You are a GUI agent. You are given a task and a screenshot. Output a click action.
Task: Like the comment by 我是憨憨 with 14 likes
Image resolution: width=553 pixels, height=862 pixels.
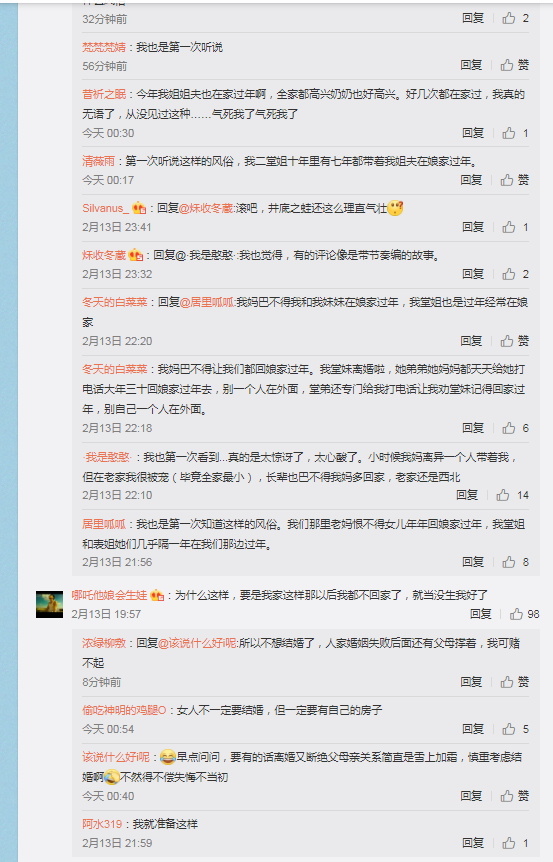click(x=512, y=495)
